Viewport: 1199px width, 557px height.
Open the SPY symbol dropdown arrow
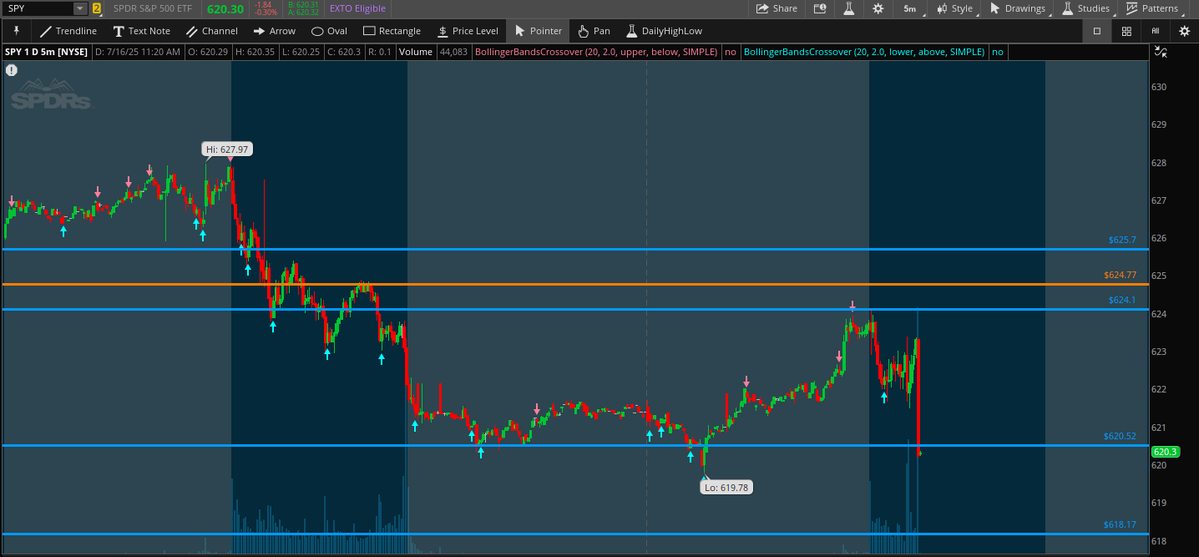tap(80, 8)
